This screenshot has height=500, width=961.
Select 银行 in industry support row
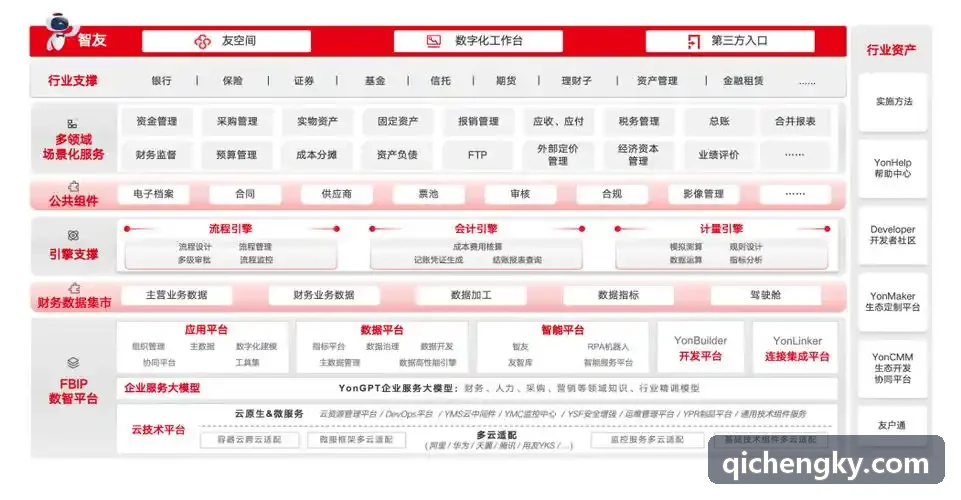point(162,80)
